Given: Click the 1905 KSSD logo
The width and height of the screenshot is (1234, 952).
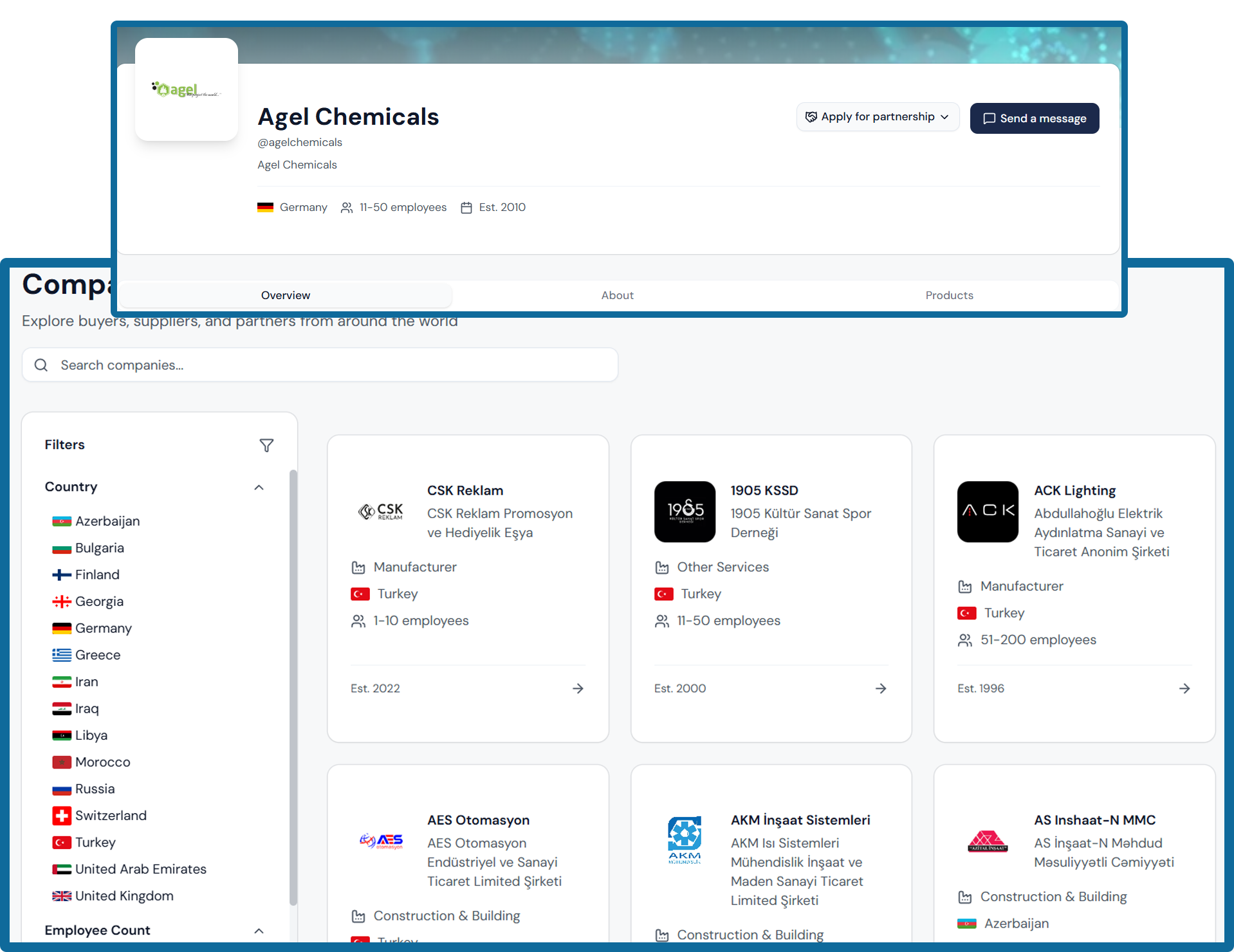Looking at the screenshot, I should (x=685, y=511).
